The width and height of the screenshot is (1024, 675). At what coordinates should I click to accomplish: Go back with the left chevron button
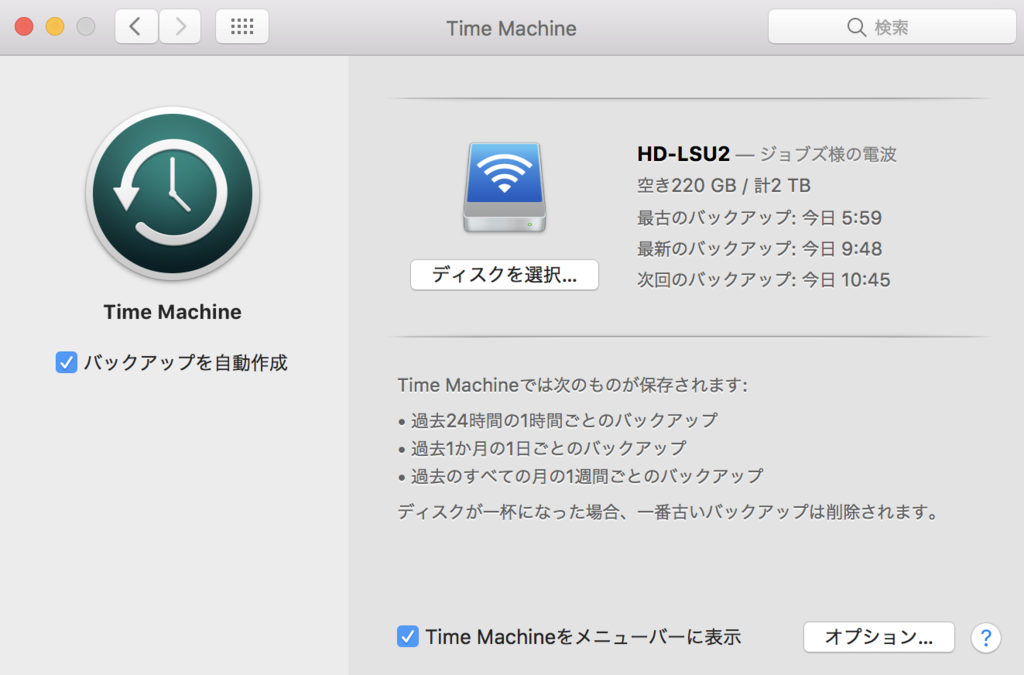pos(136,27)
